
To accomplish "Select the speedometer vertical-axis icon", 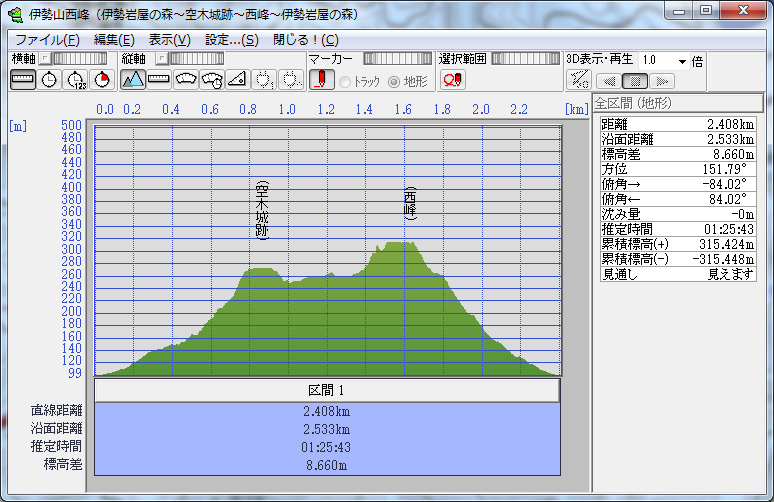I will [x=186, y=79].
